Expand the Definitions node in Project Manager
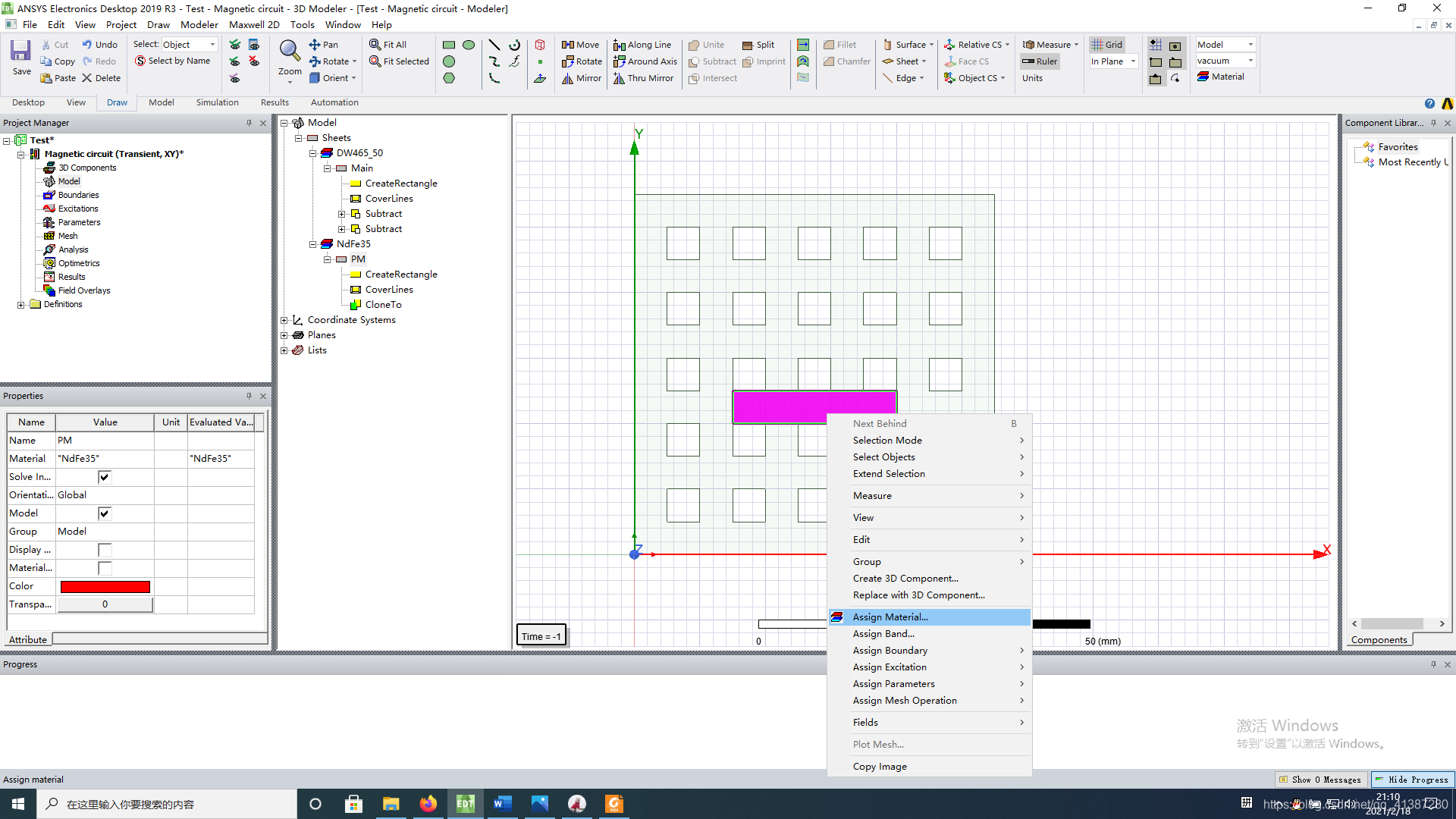 20,305
